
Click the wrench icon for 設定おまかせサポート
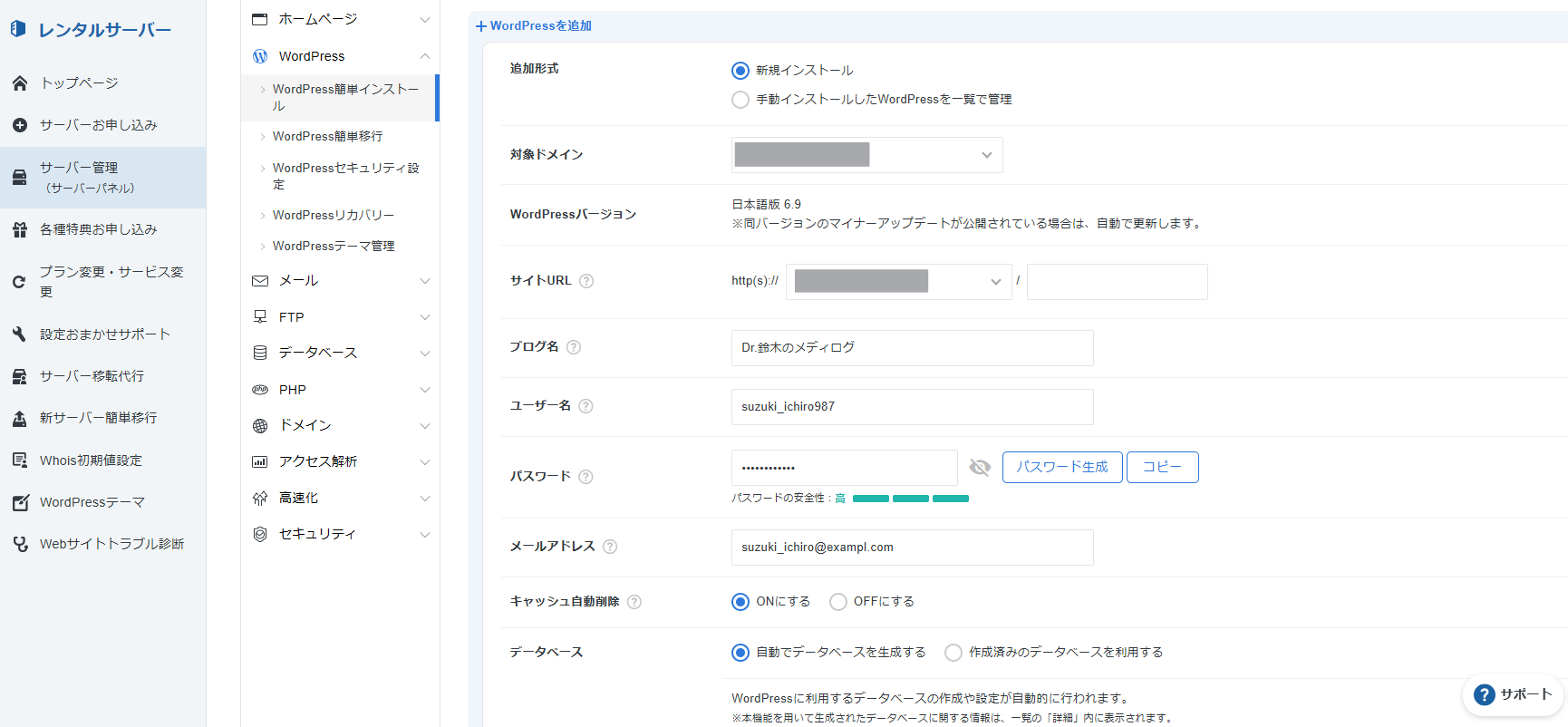coord(20,334)
